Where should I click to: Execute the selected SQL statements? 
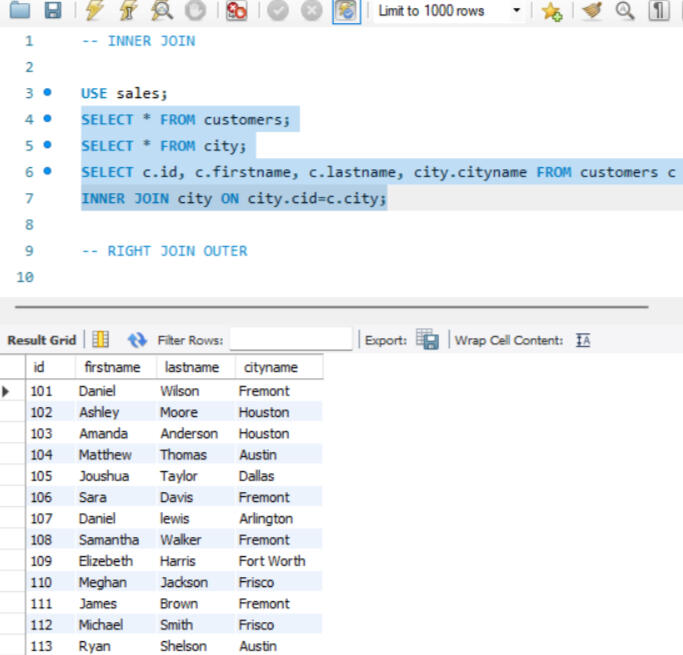click(95, 11)
